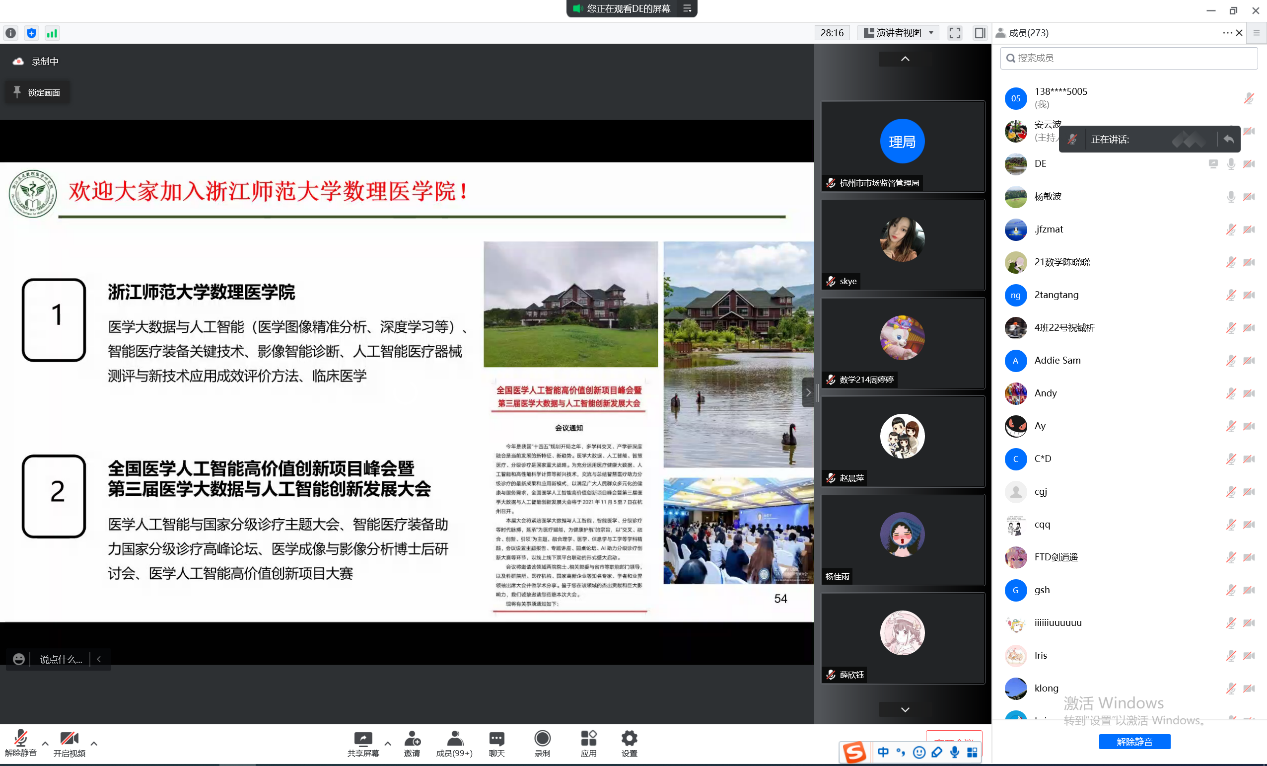Click the 解除静音 button in members panel
Viewport: 1267px width, 766px height.
tap(1134, 742)
